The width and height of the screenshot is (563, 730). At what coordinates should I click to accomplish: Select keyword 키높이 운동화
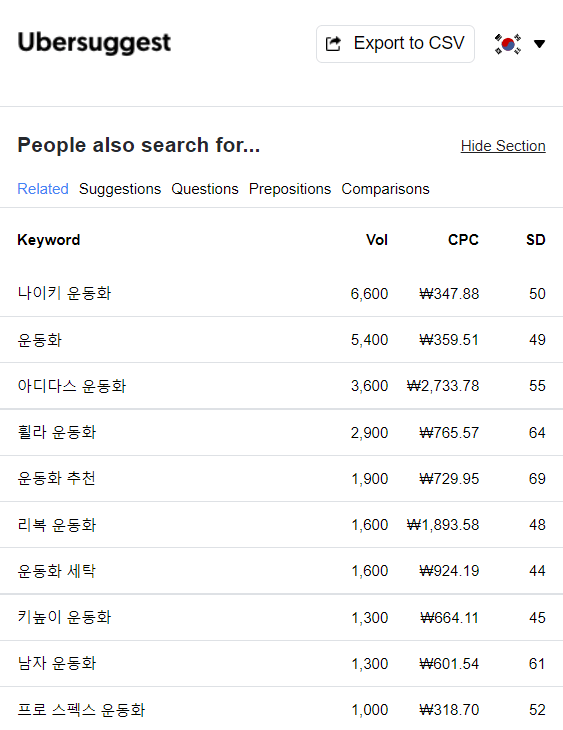click(64, 617)
